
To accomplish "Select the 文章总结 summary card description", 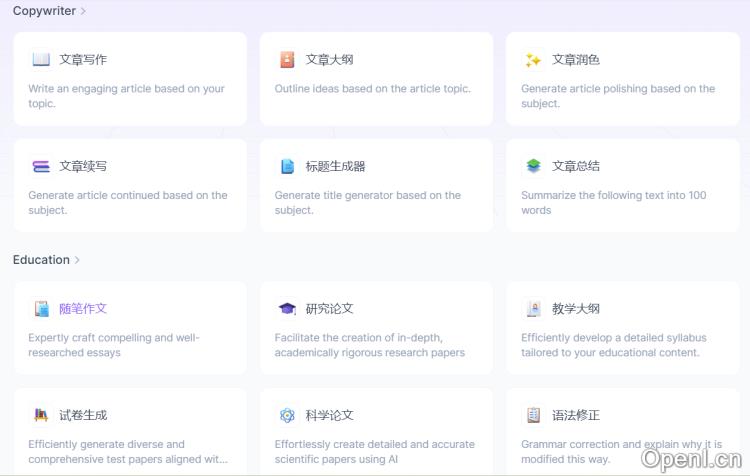I will point(613,203).
